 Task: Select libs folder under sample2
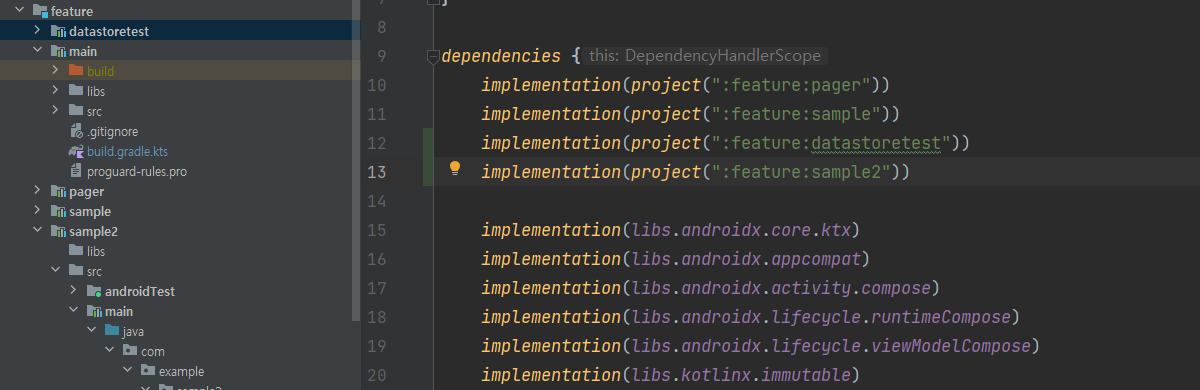tap(96, 251)
